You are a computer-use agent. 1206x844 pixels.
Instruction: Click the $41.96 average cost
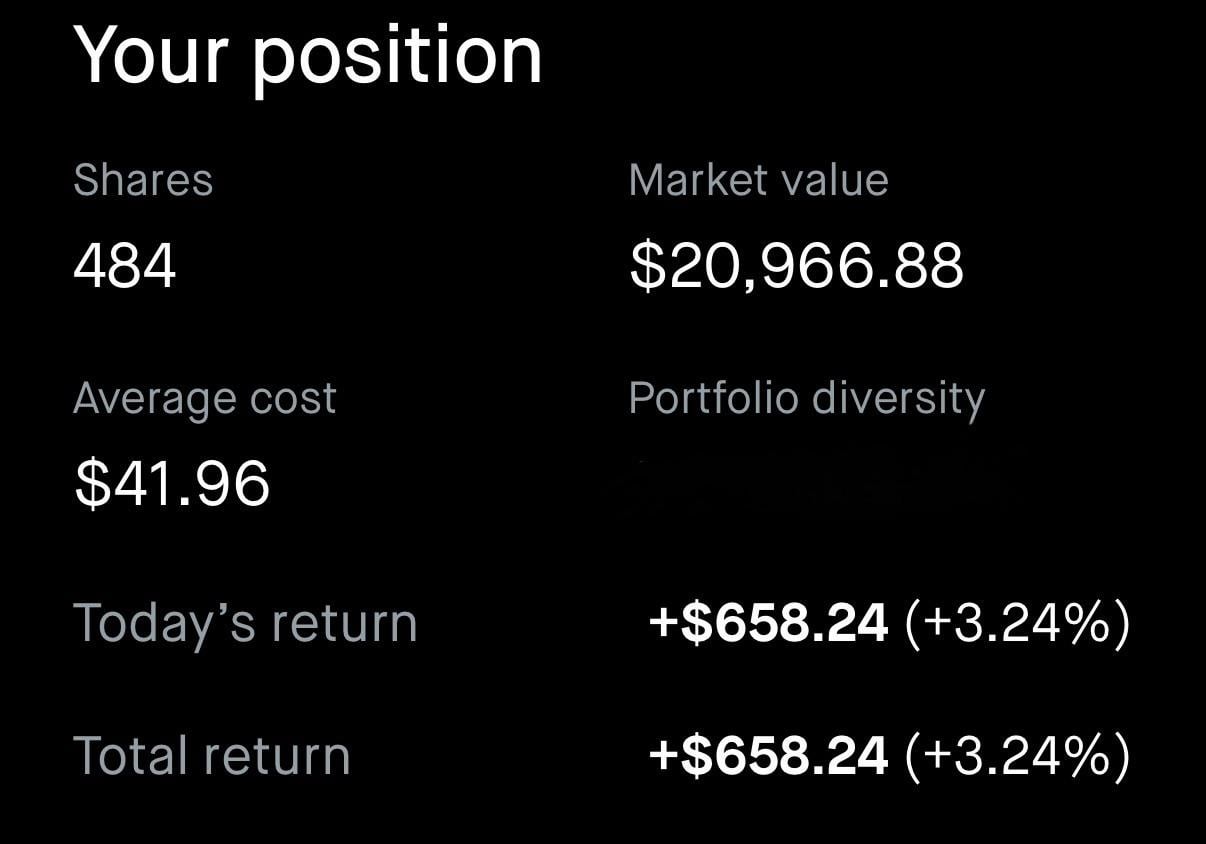click(x=172, y=485)
